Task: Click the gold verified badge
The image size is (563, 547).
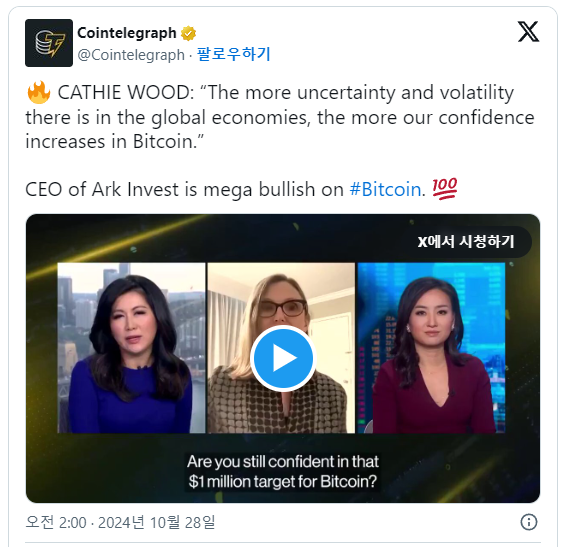Action: click(188, 33)
